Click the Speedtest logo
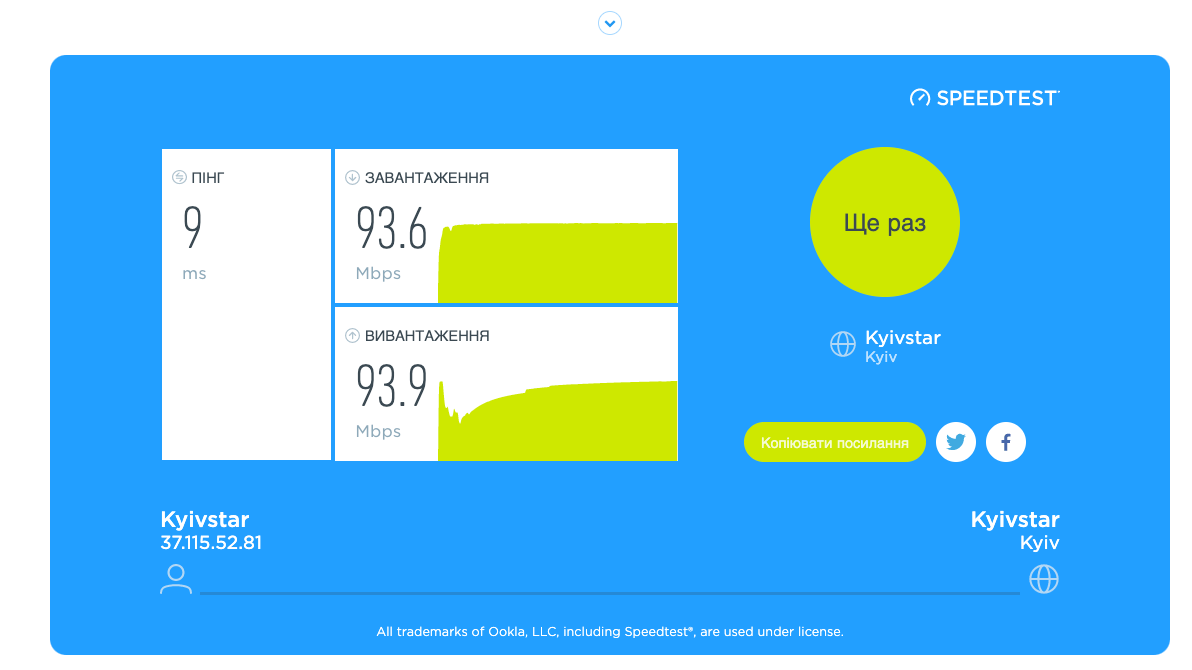This screenshot has width=1192, height=670. [984, 98]
